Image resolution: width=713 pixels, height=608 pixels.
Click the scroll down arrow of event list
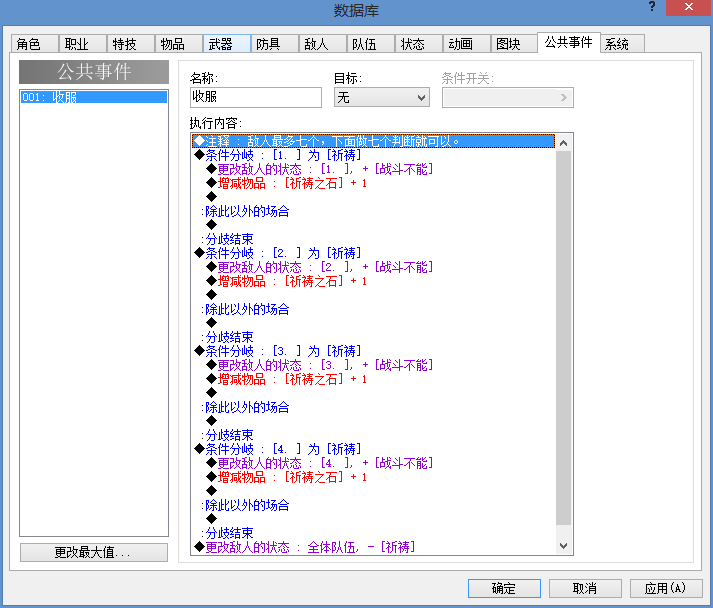(563, 546)
